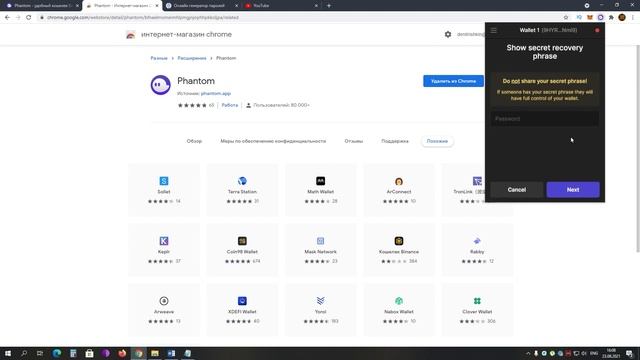Go back with browser back arrow
640x360 pixels.
click(7, 18)
